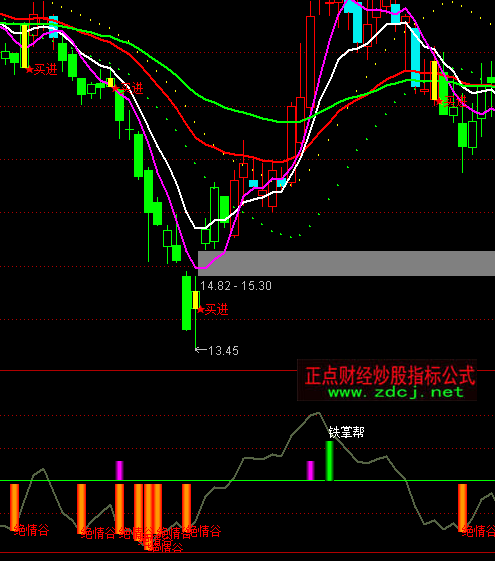The width and height of the screenshot is (495, 561).
Task: Select the magenta bar left of the green signal bar
Action: coord(310,470)
